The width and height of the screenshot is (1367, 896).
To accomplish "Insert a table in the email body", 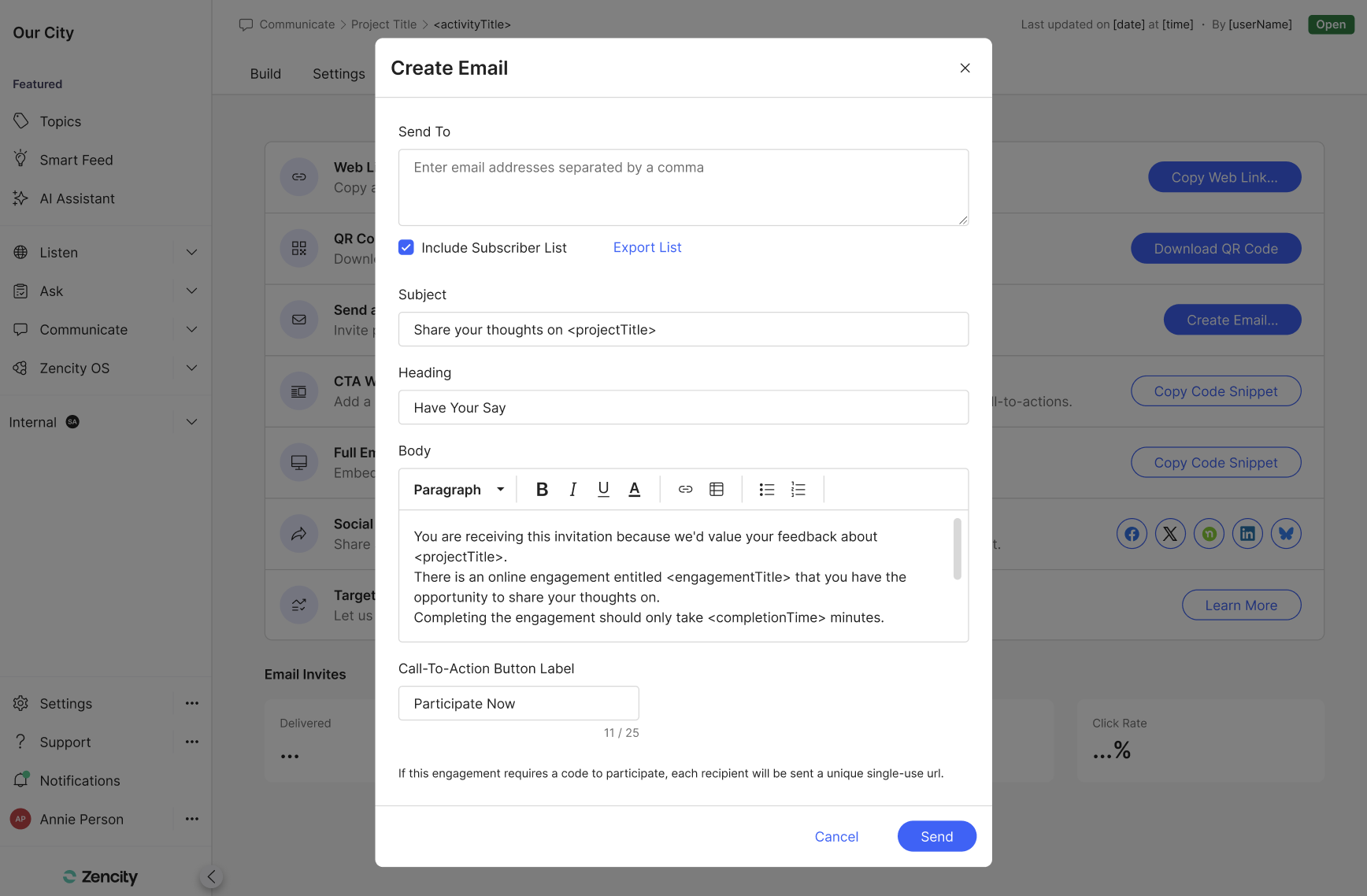I will click(x=716, y=490).
